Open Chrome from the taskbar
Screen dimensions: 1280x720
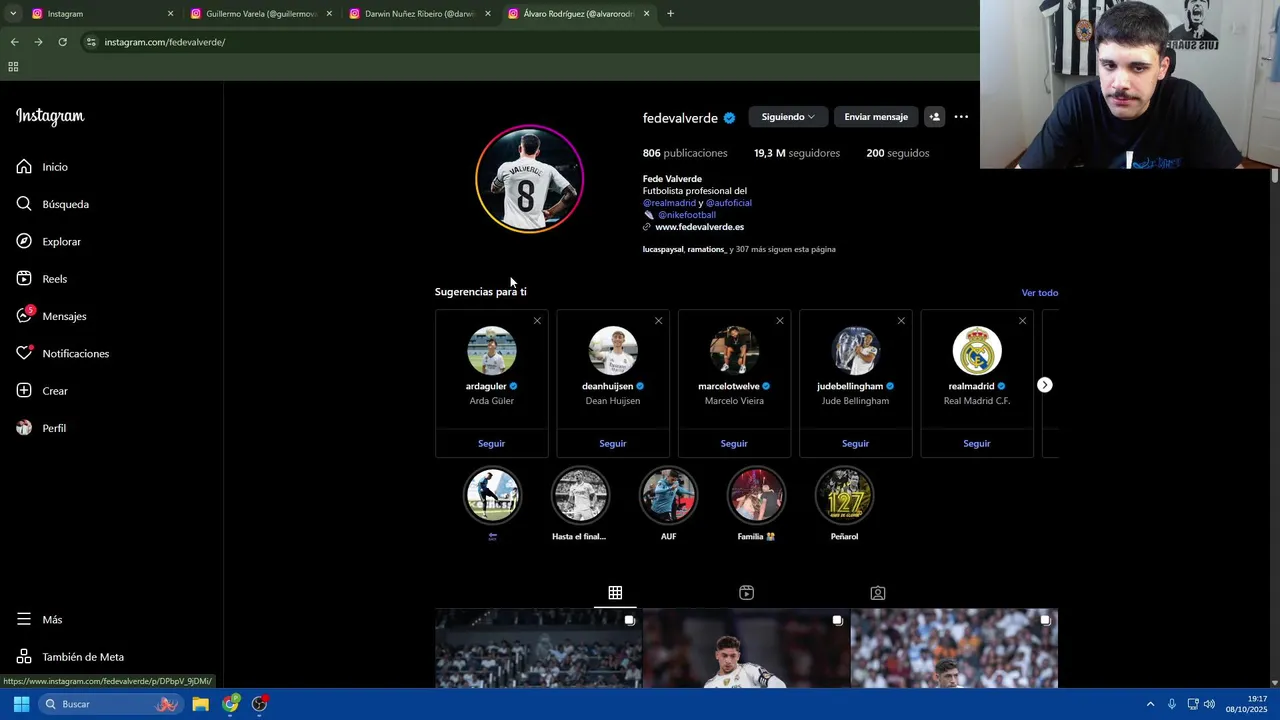(231, 704)
